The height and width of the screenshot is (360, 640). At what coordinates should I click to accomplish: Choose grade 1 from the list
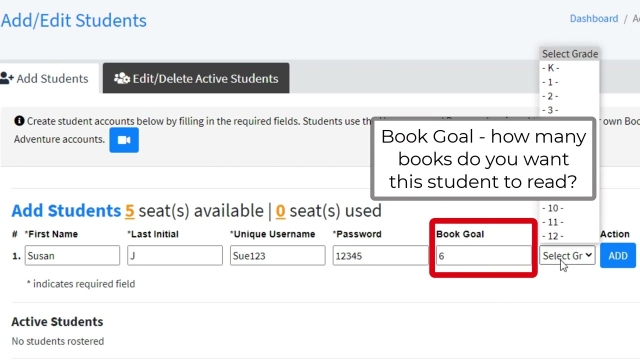point(569,82)
